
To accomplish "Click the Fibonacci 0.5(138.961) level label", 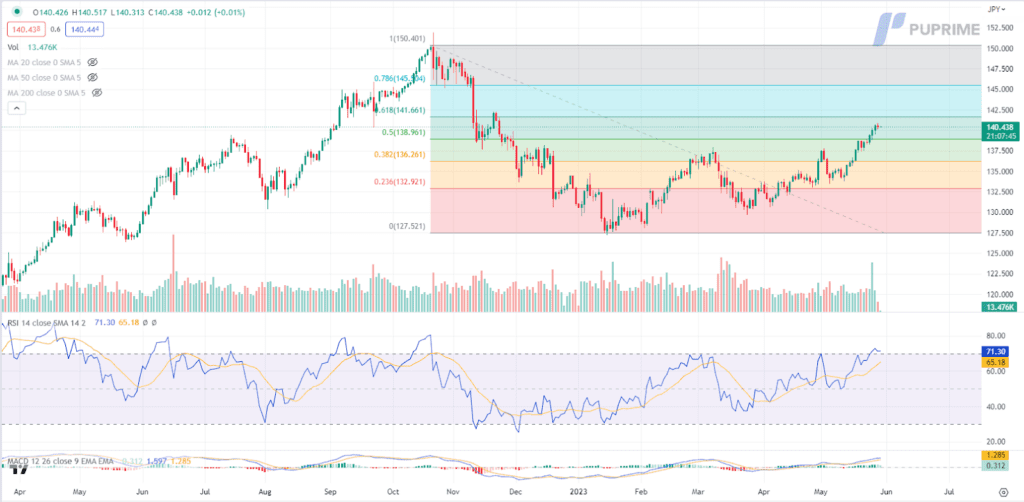I will 404,132.
